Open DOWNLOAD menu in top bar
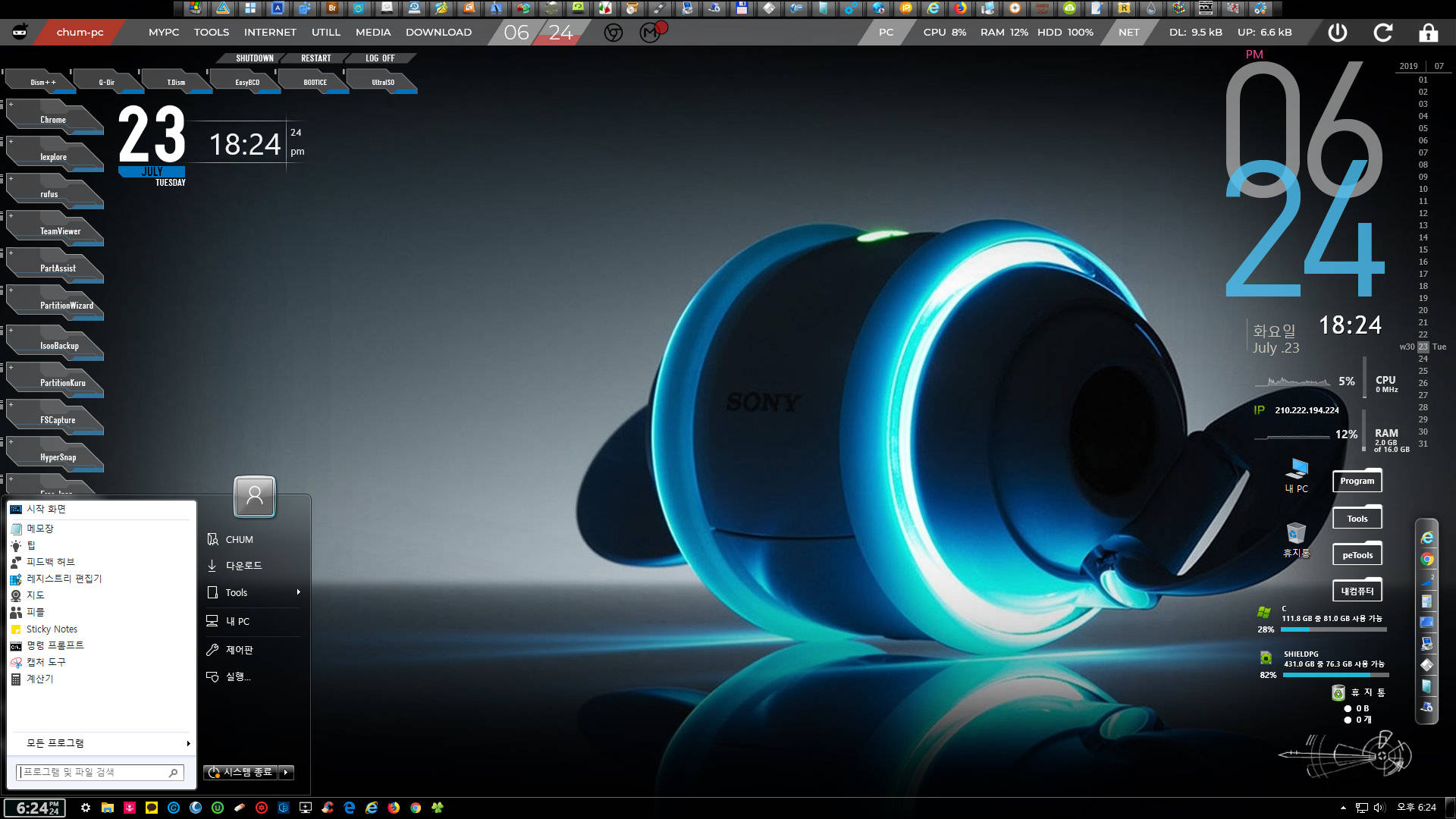1456x819 pixels. tap(438, 33)
